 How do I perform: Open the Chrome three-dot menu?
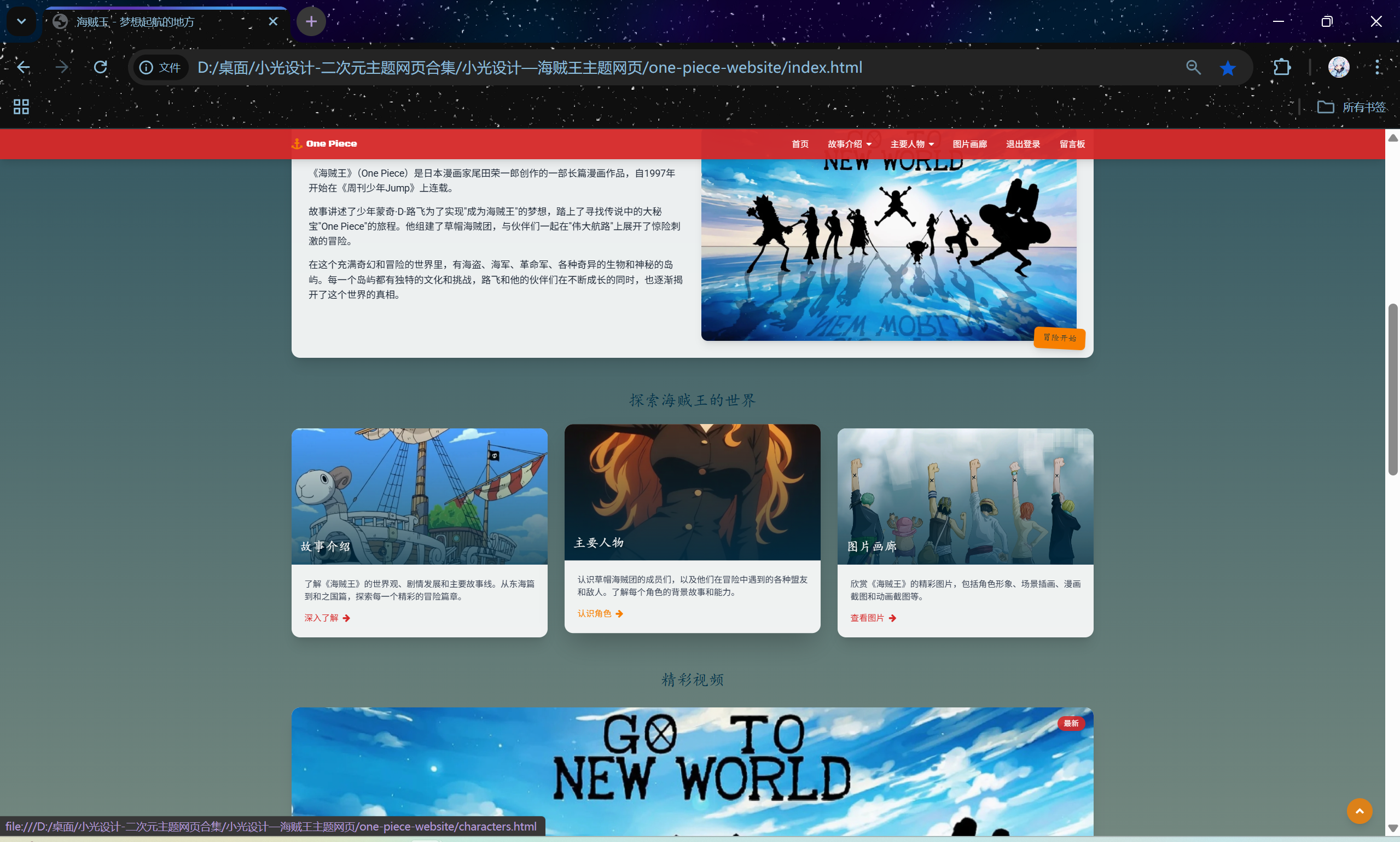click(1376, 67)
